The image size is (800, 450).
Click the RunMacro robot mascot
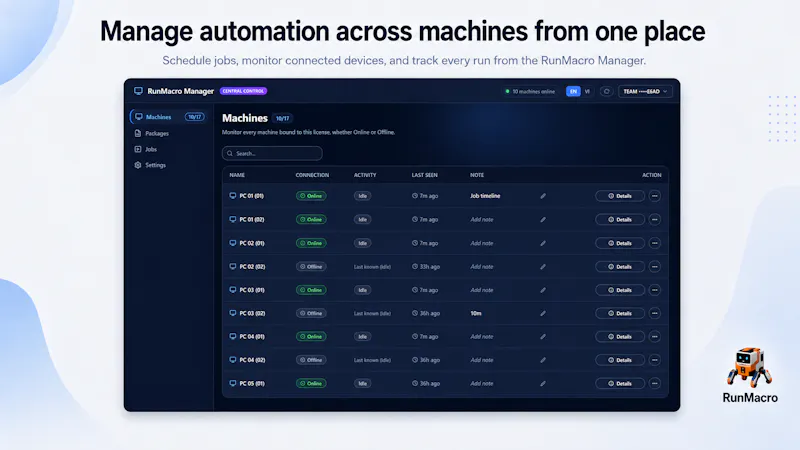point(749,368)
